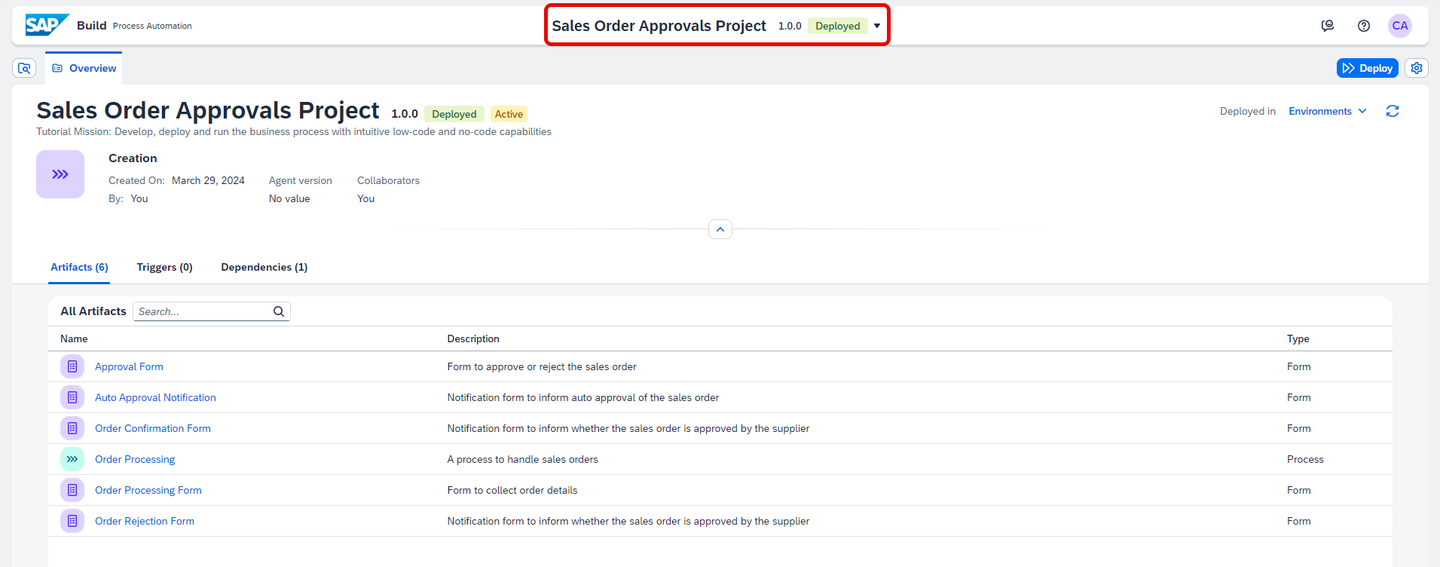Open the project settings gear icon
Screen dimensions: 1440x567
(1416, 68)
